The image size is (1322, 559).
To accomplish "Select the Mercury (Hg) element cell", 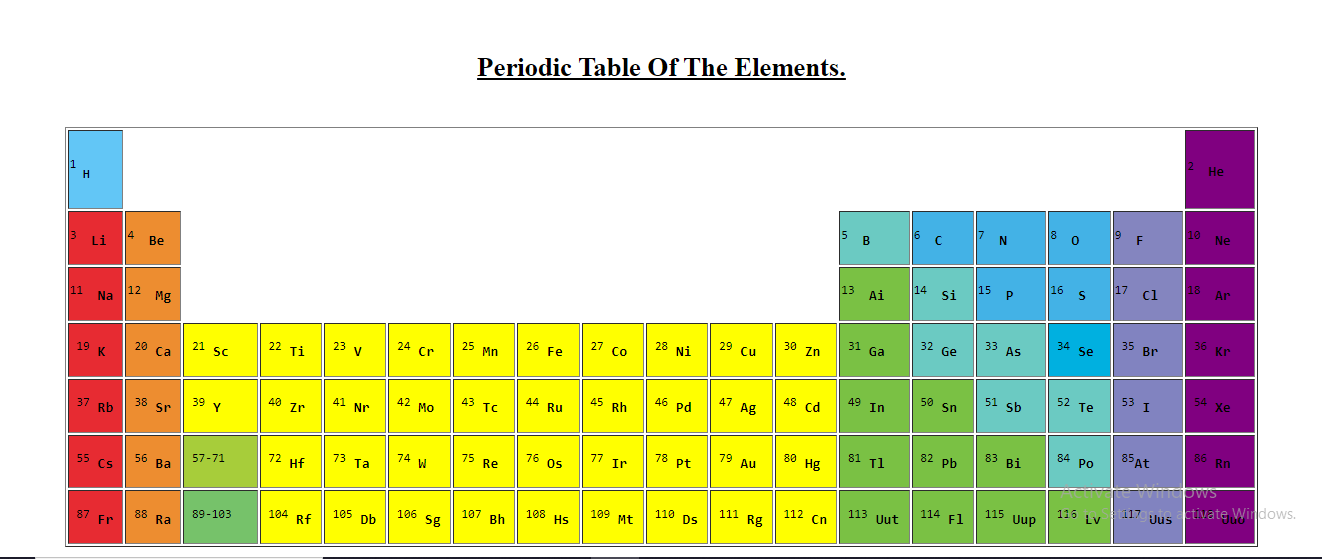I will pyautogui.click(x=805, y=462).
